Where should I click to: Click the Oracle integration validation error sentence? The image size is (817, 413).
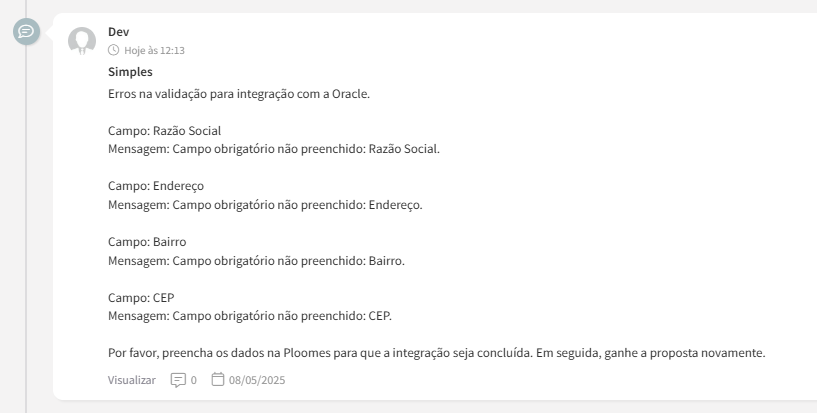(x=239, y=94)
